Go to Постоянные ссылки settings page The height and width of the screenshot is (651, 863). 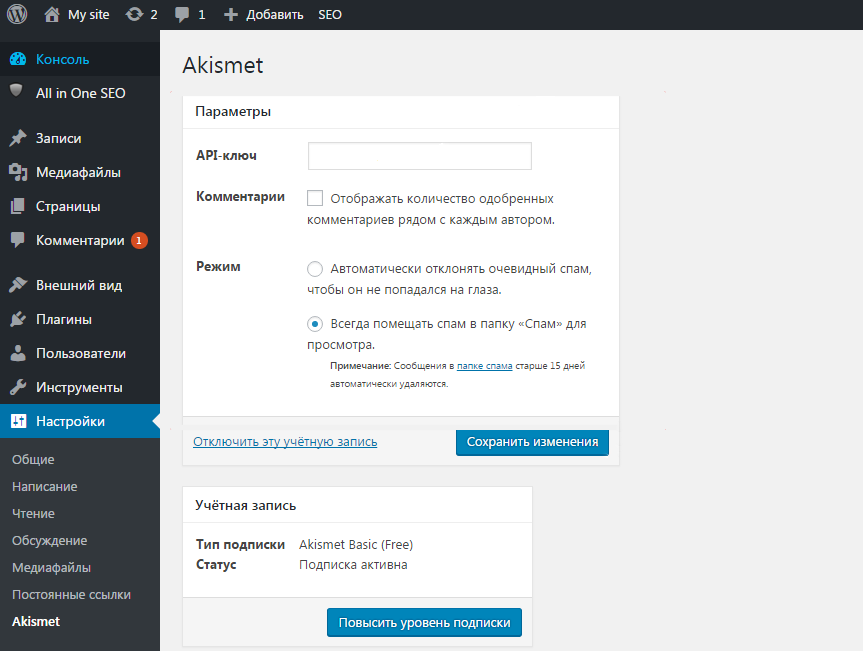point(71,595)
